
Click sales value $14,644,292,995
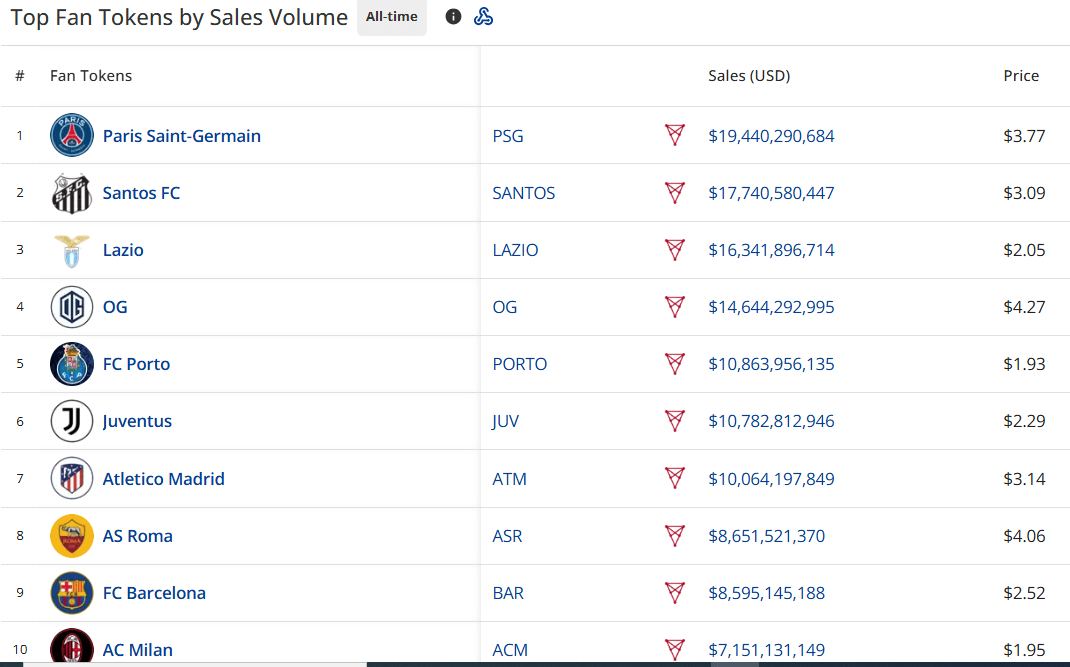[x=771, y=307]
